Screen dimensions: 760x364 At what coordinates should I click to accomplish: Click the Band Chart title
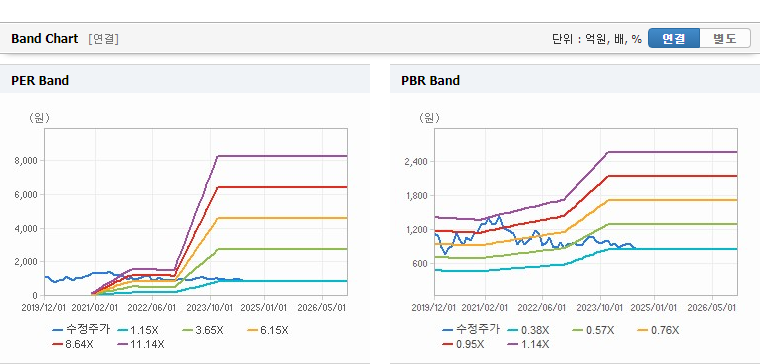point(45,39)
